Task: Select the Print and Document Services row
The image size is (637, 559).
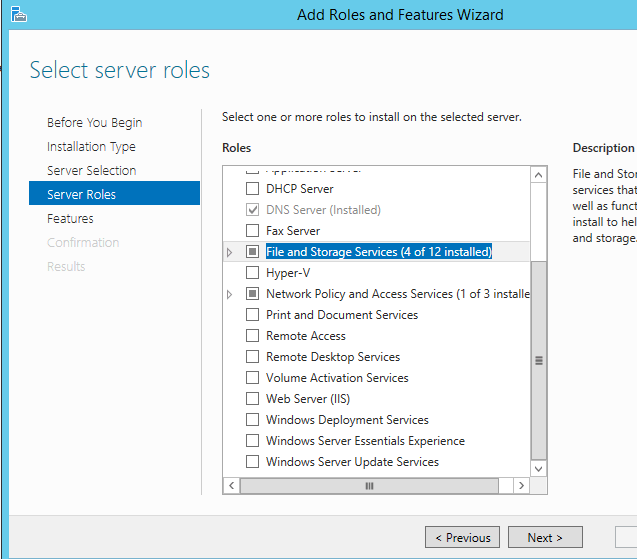Action: click(341, 315)
